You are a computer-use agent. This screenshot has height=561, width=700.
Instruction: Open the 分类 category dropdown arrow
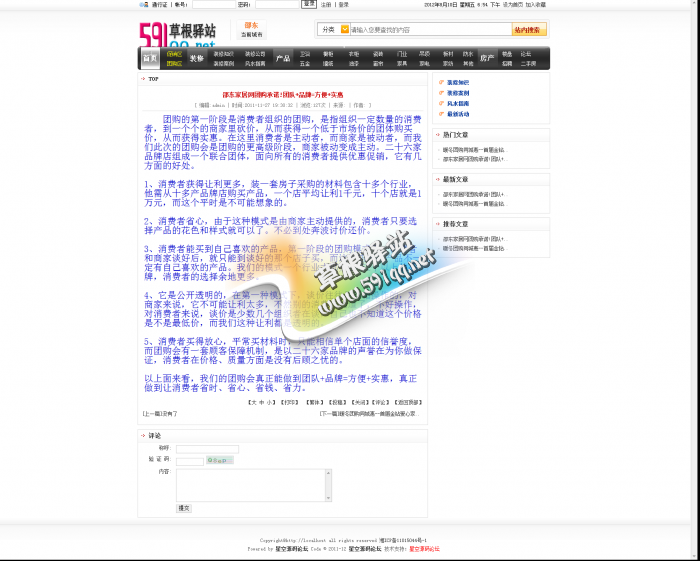coord(345,29)
